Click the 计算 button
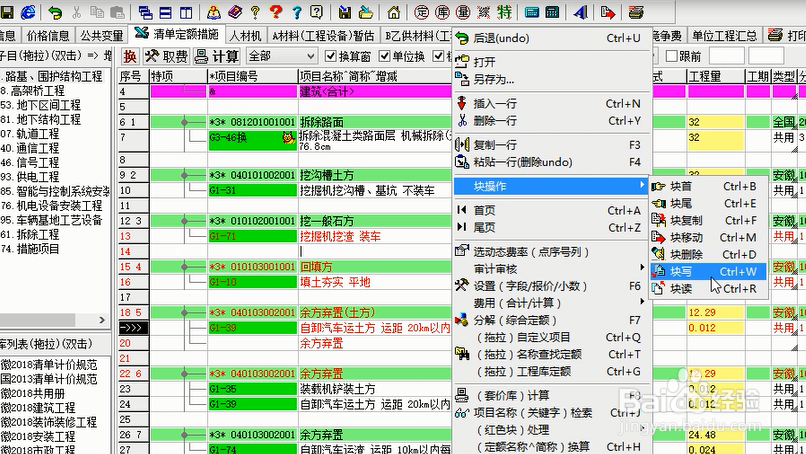The height and width of the screenshot is (454, 806). [218, 56]
